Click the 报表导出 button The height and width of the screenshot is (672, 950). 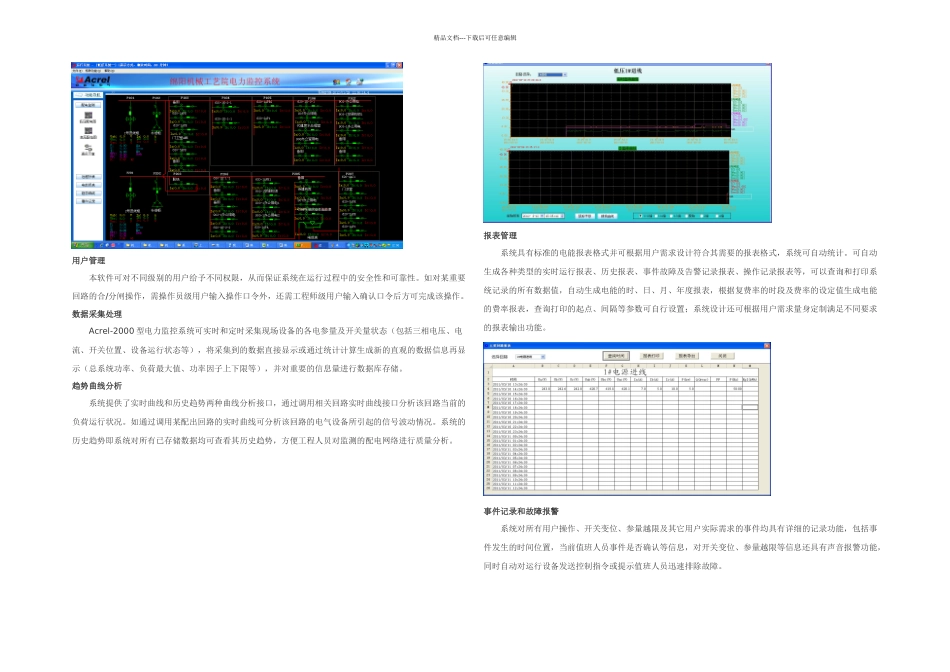[x=686, y=356]
